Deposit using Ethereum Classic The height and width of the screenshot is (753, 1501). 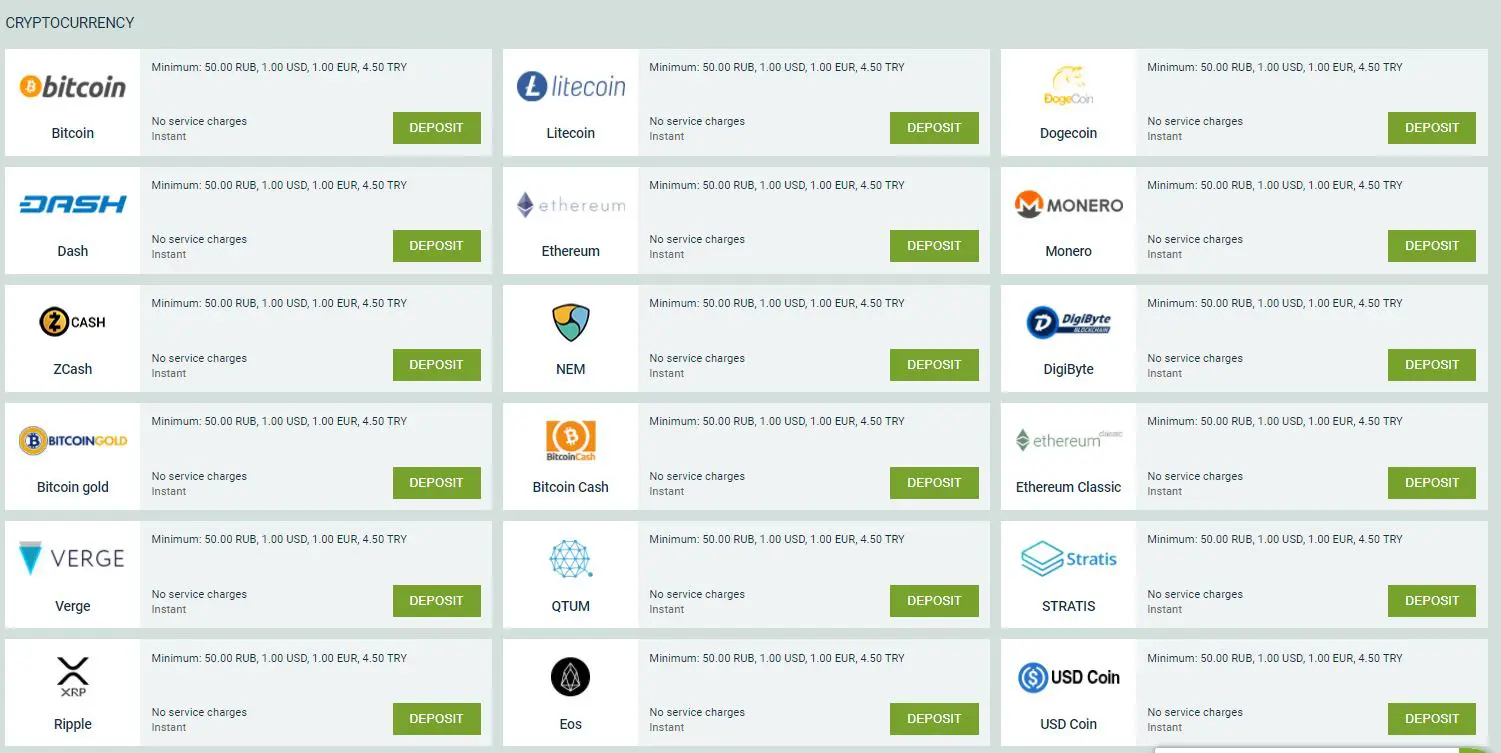(1432, 483)
